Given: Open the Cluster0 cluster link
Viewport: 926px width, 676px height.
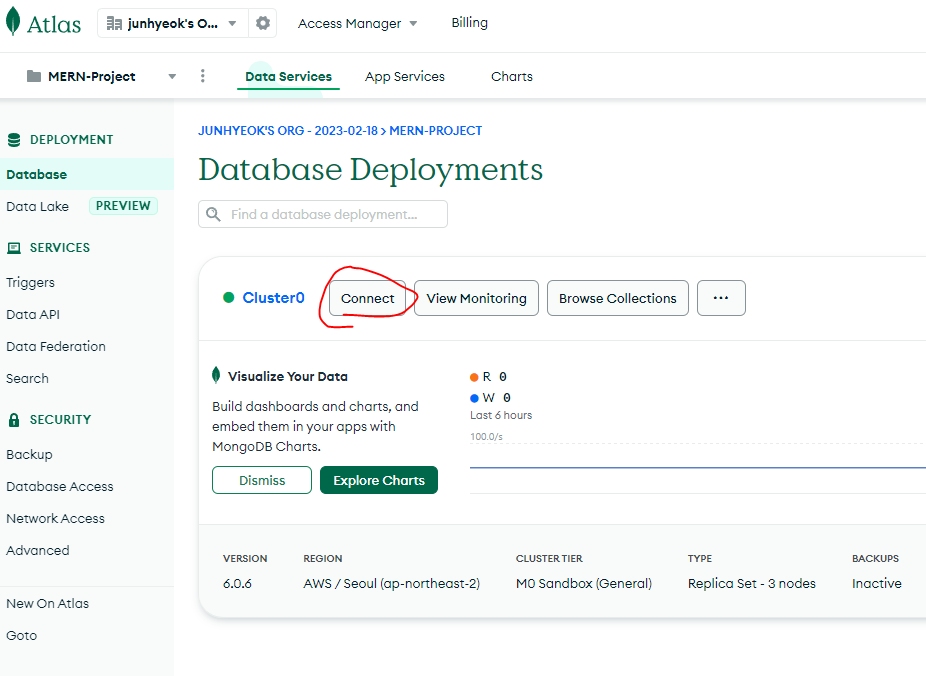Looking at the screenshot, I should pos(273,298).
